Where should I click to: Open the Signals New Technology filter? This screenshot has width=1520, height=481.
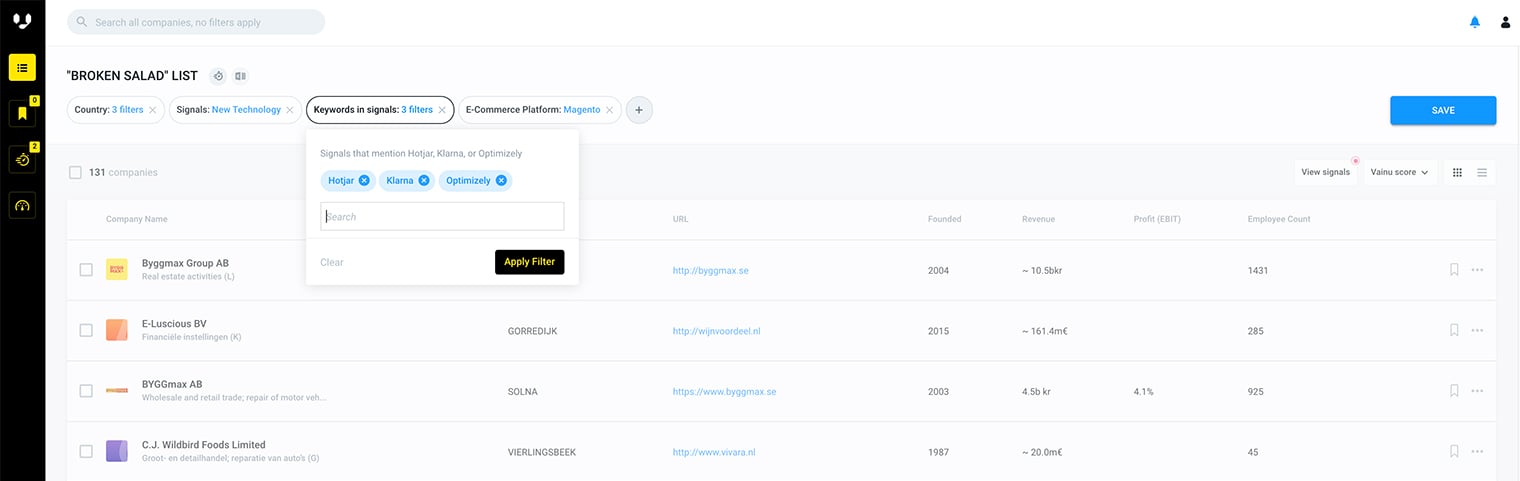coord(228,110)
